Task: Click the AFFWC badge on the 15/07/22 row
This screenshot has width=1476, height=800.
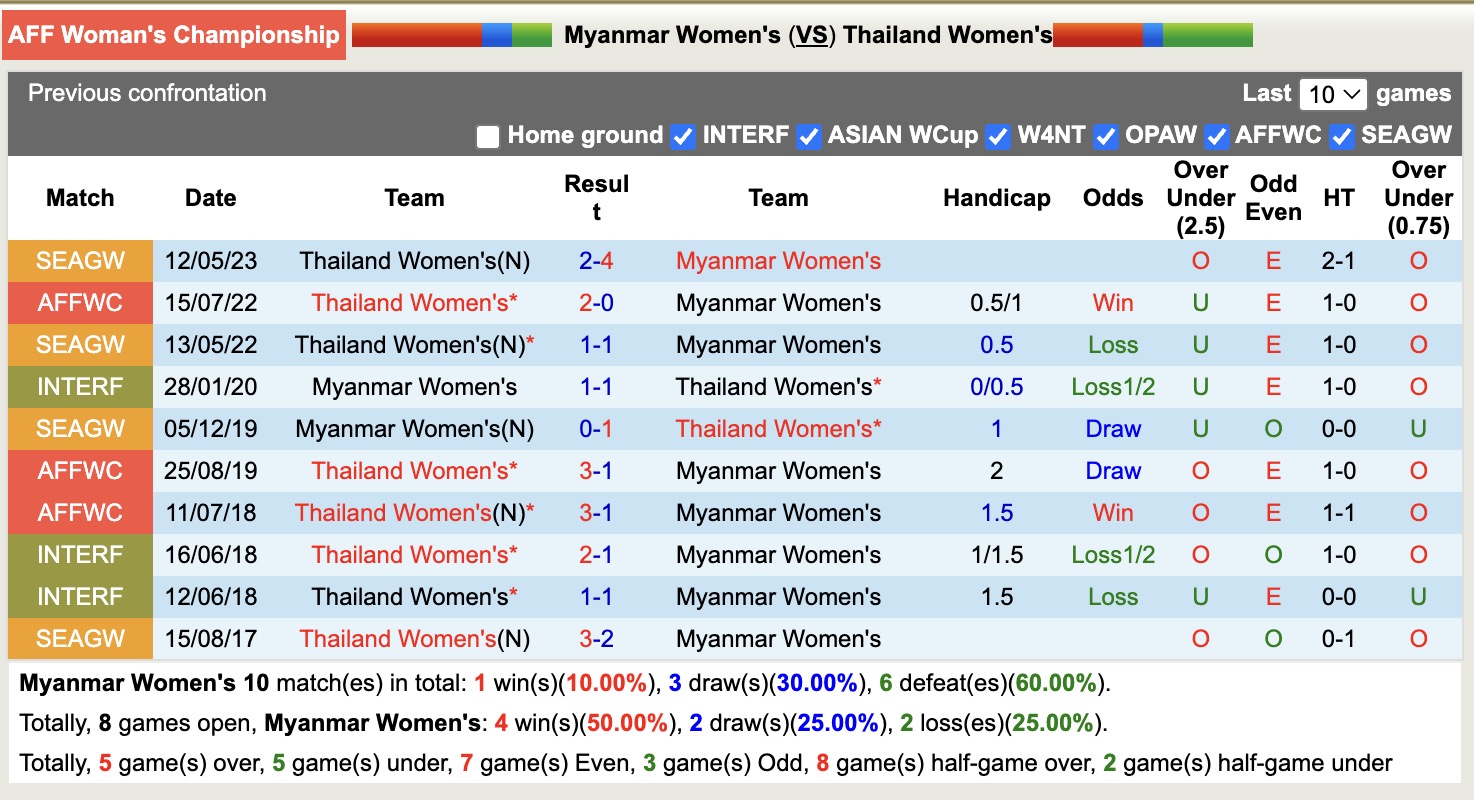Action: (80, 302)
